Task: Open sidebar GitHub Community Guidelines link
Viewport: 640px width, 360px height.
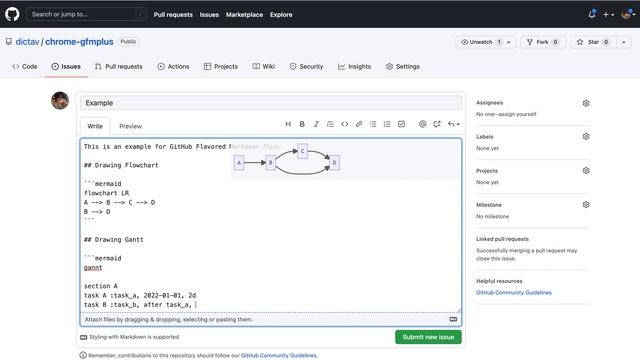Action: click(513, 293)
